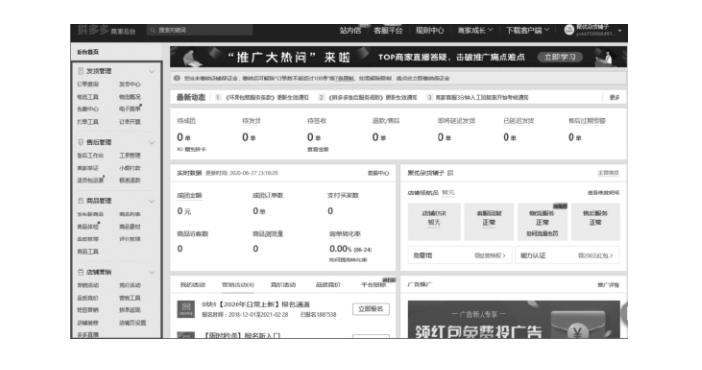Open 评价管理 in the sidebar
This screenshot has height=370, width=702.
point(130,239)
